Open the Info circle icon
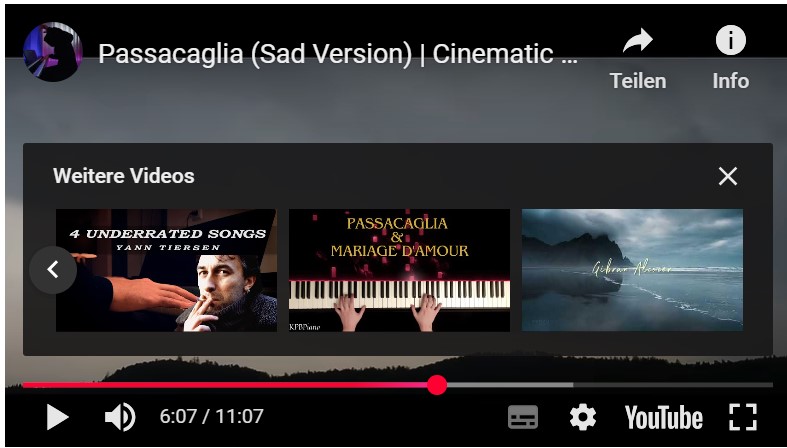 731,40
